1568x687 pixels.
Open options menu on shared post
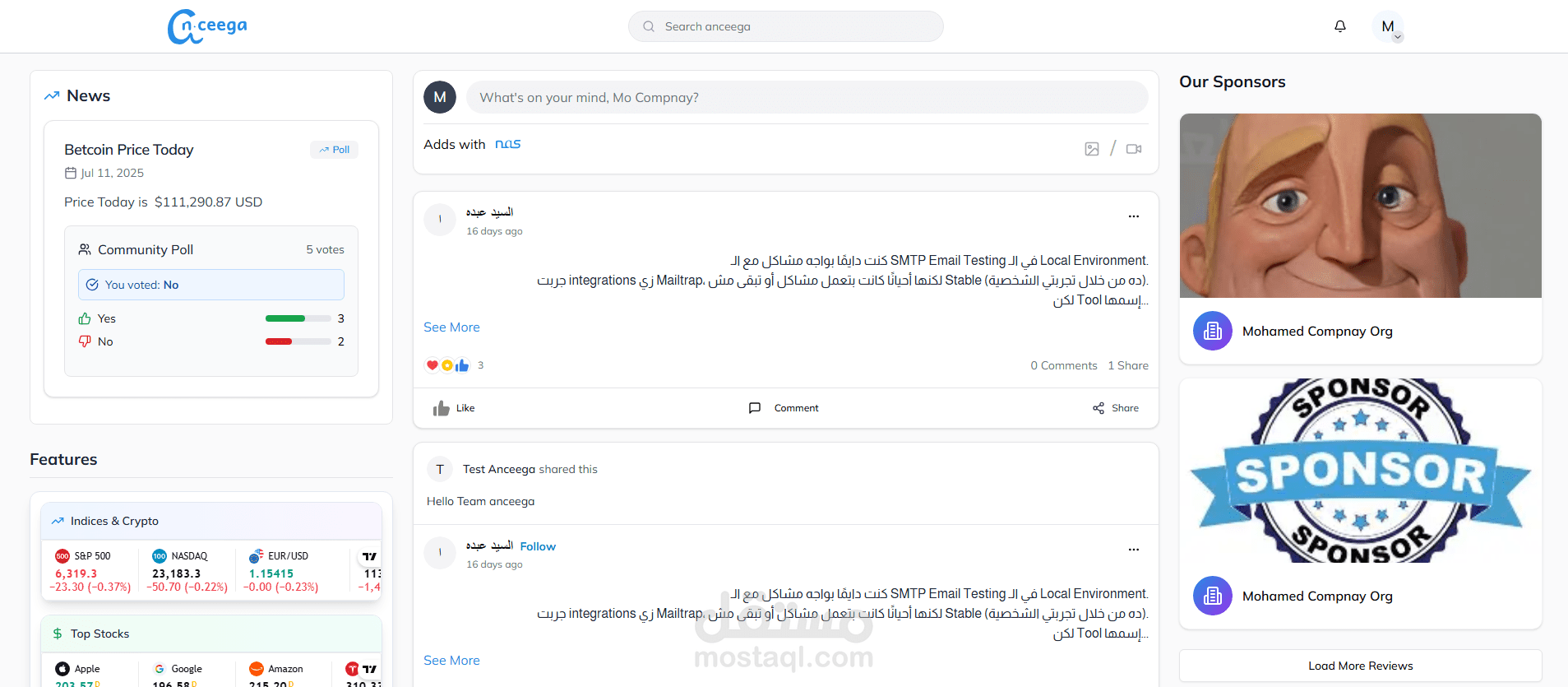coord(1134,550)
